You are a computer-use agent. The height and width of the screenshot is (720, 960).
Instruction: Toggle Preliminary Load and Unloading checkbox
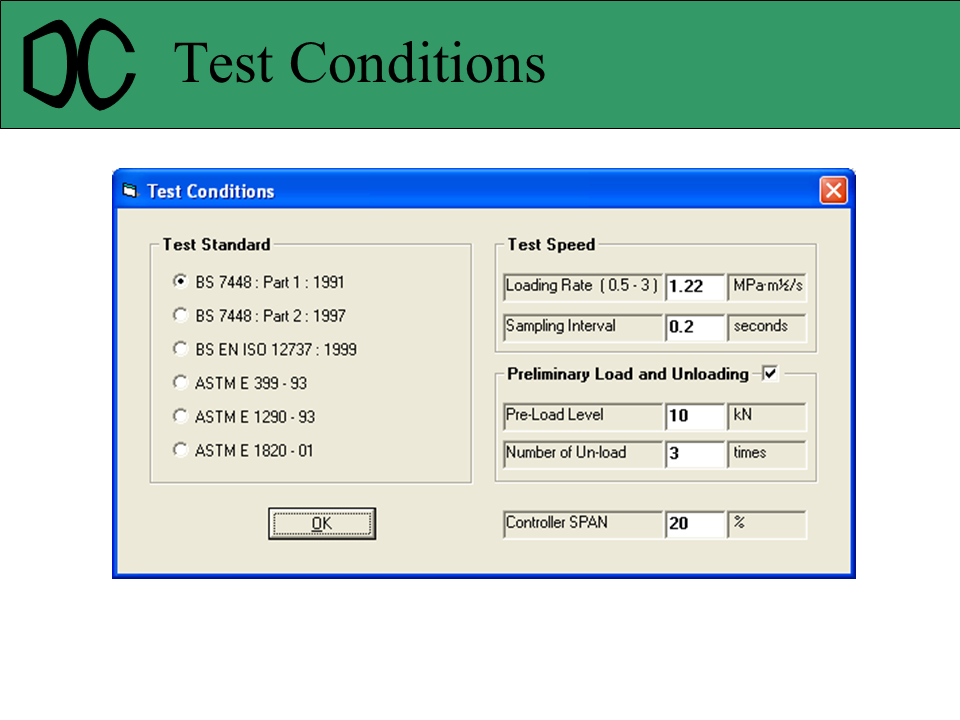770,374
